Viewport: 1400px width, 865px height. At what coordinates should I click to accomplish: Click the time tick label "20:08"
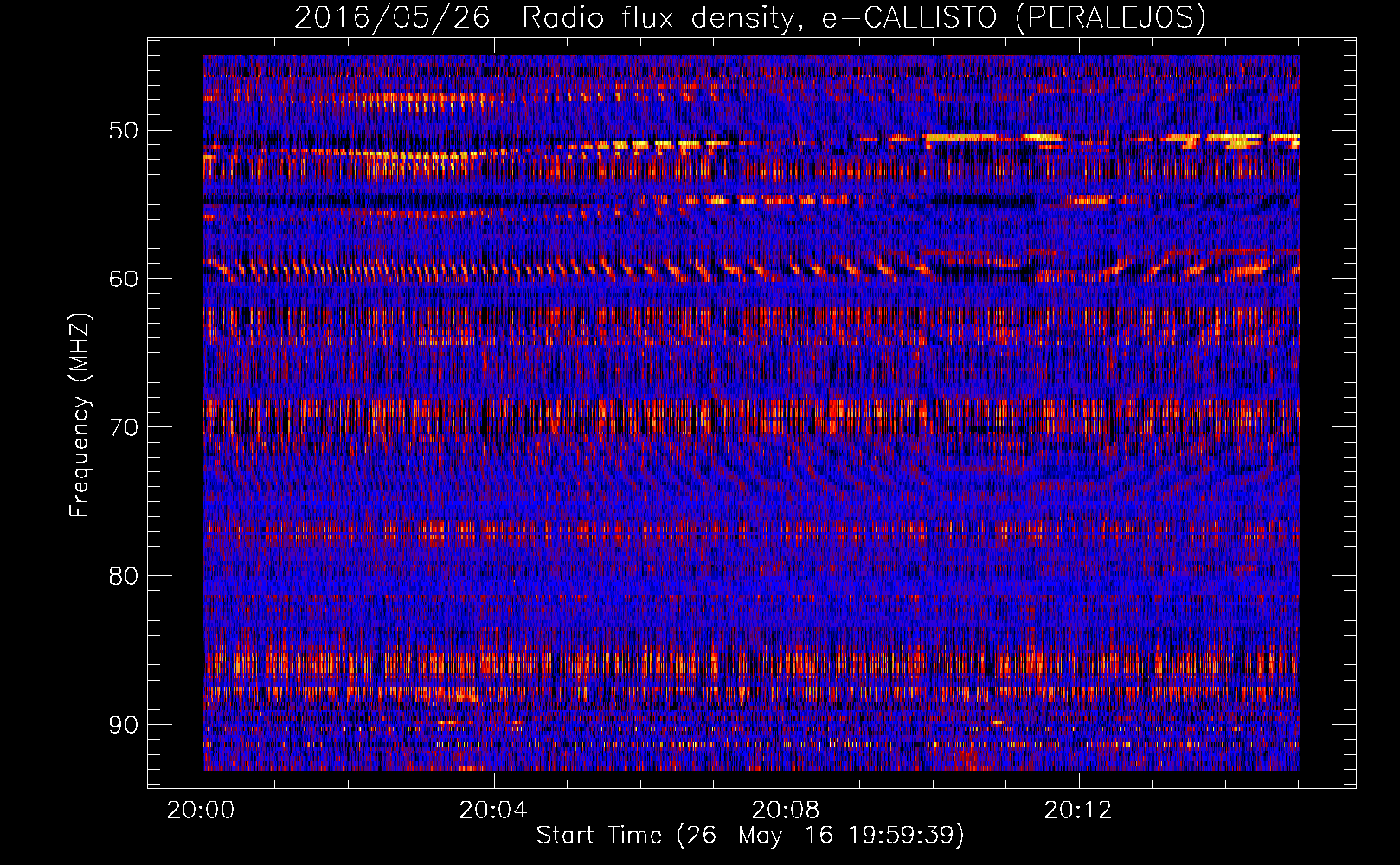click(786, 811)
